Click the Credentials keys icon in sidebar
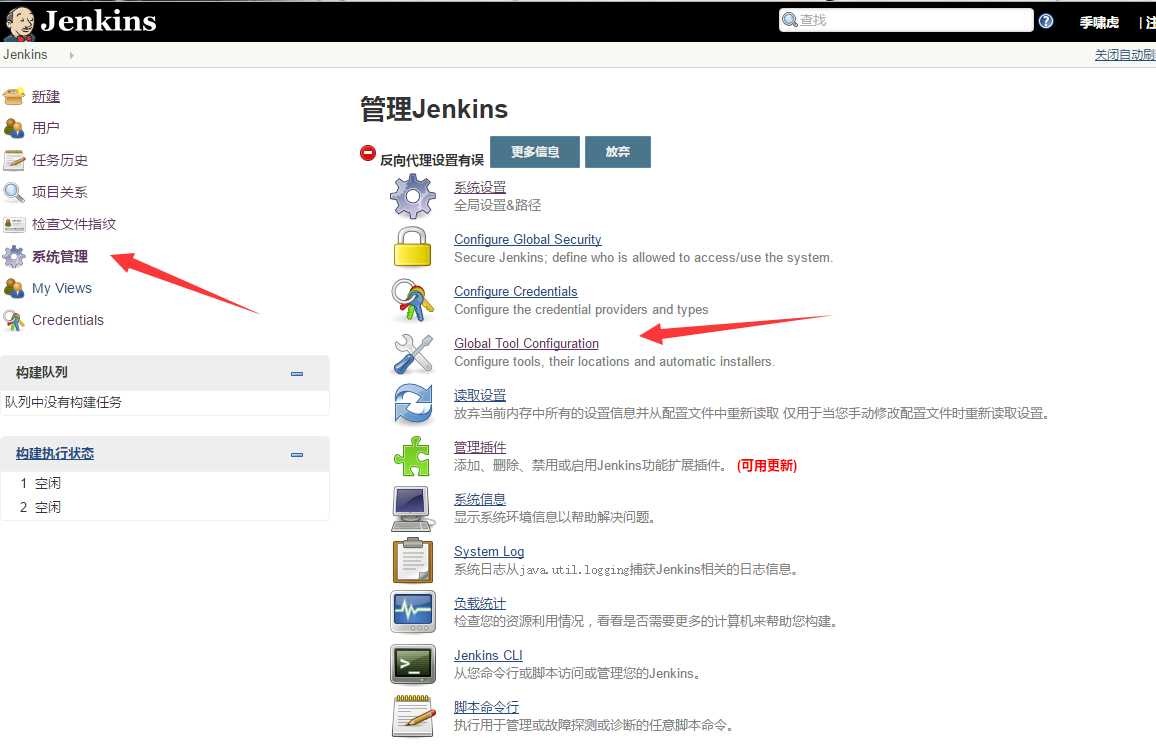 pyautogui.click(x=14, y=320)
